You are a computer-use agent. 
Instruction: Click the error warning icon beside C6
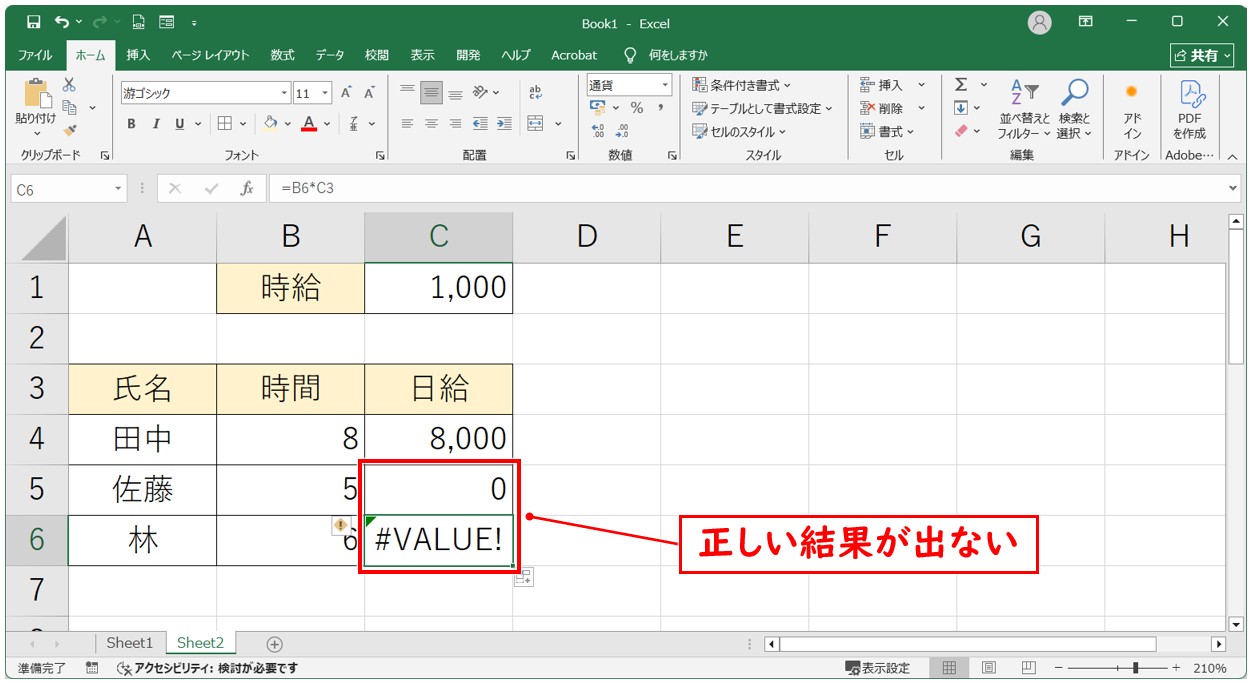[340, 524]
